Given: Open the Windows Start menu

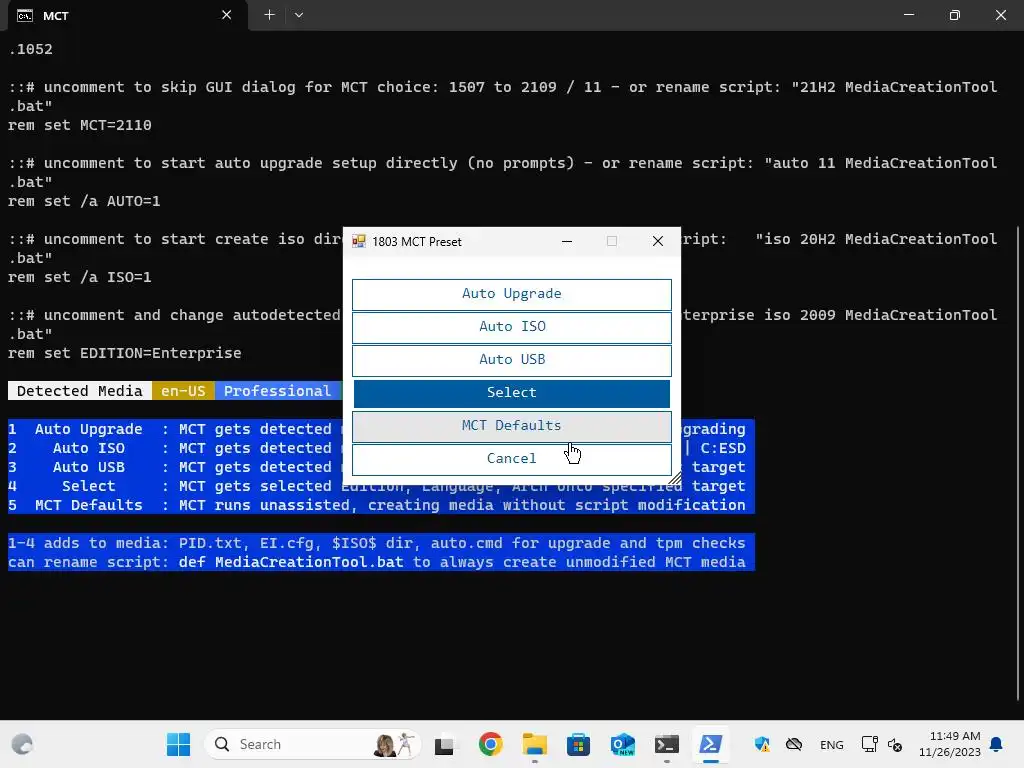Looking at the screenshot, I should coord(178,744).
